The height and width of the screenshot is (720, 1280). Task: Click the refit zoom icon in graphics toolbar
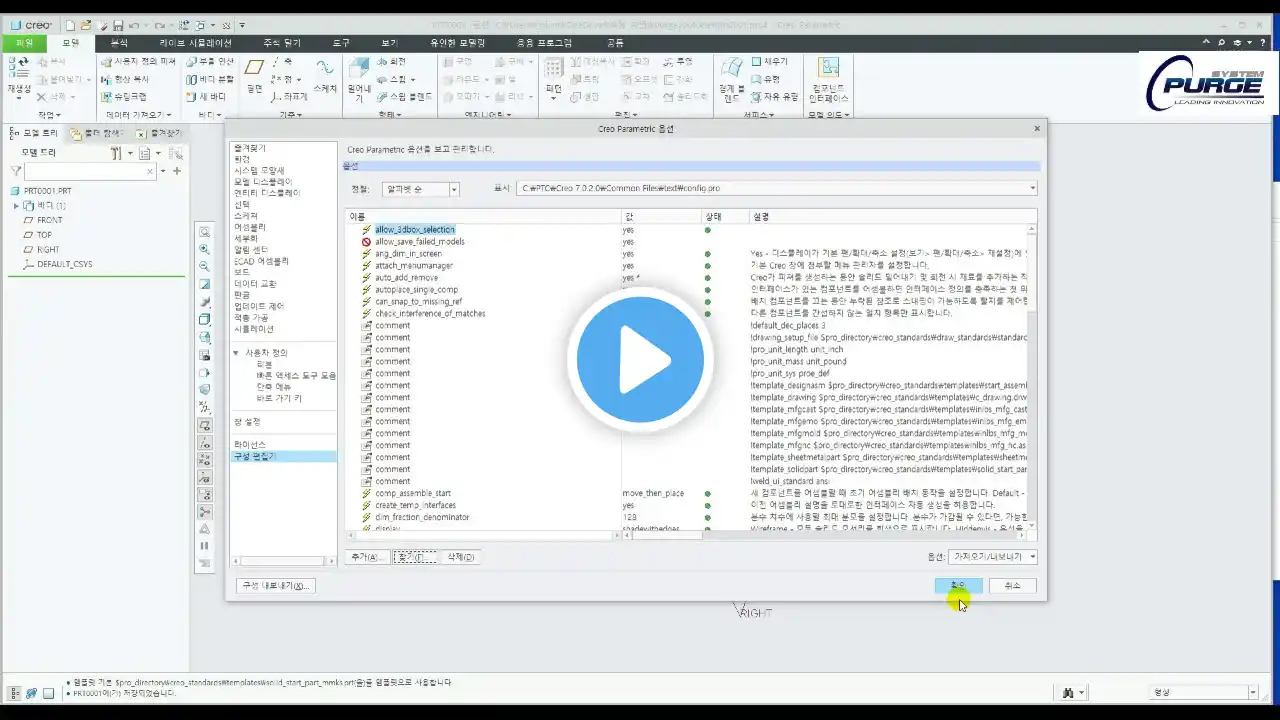205,232
